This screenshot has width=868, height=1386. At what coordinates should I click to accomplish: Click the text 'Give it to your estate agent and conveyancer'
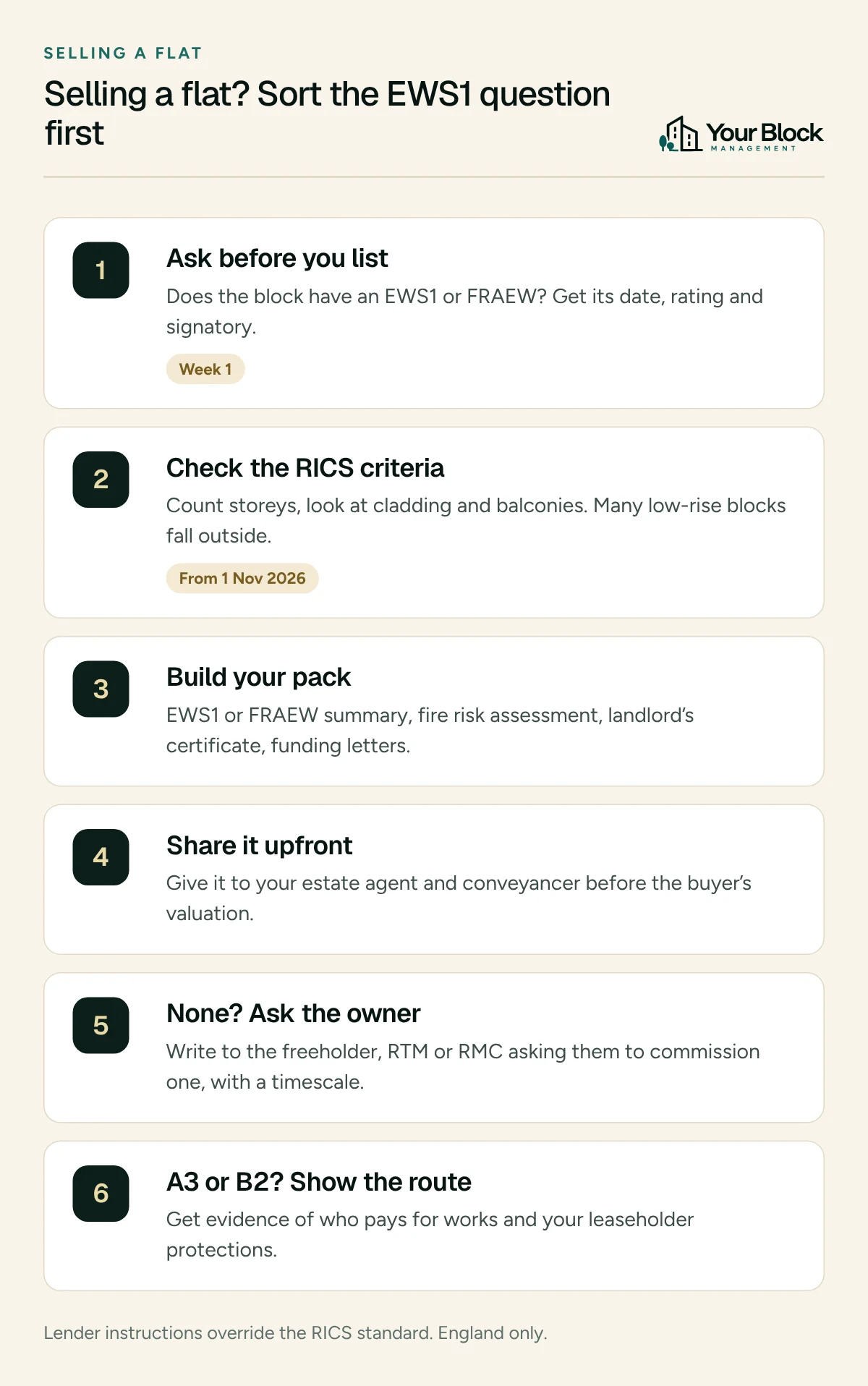[x=373, y=883]
